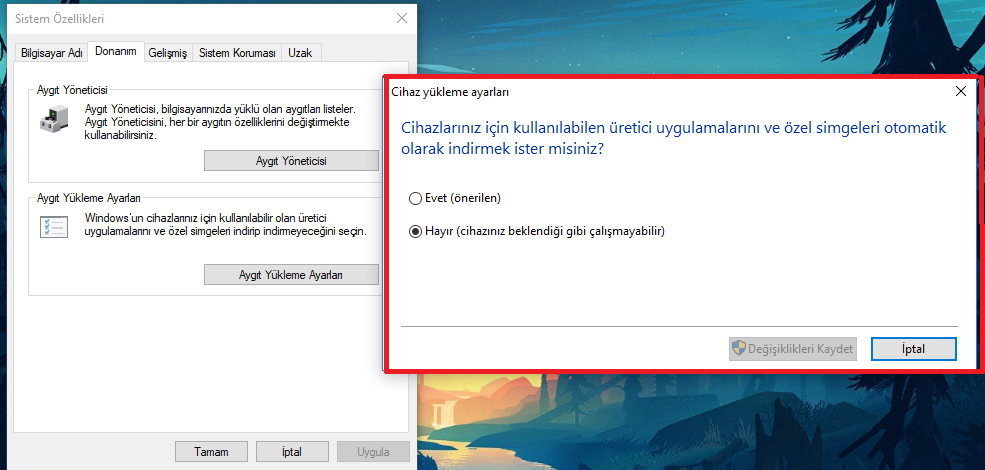Click the device installation checklist icon
Viewport: 985px width, 470px height.
pos(53,226)
